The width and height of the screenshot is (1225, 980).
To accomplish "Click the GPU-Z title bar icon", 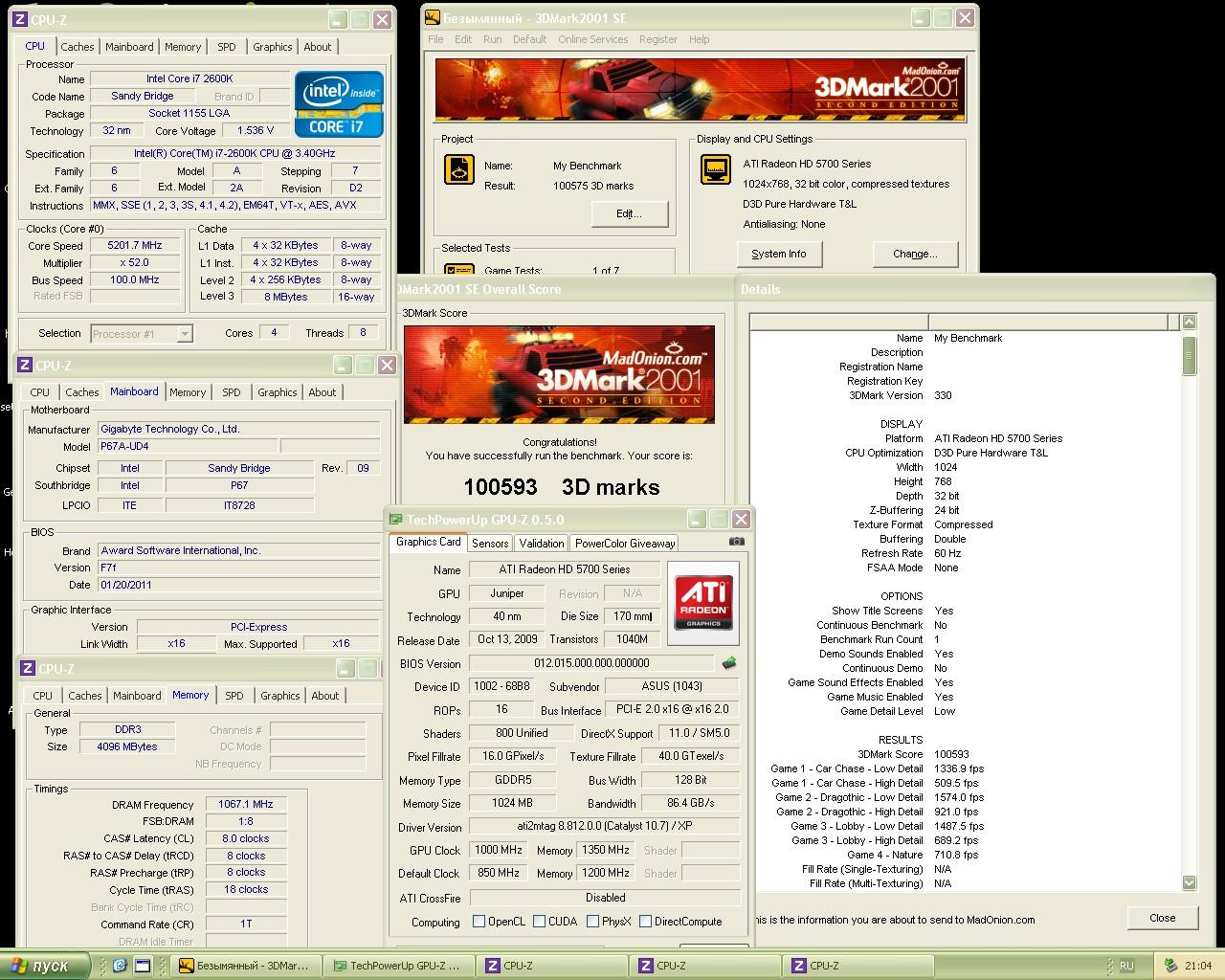I will [396, 520].
